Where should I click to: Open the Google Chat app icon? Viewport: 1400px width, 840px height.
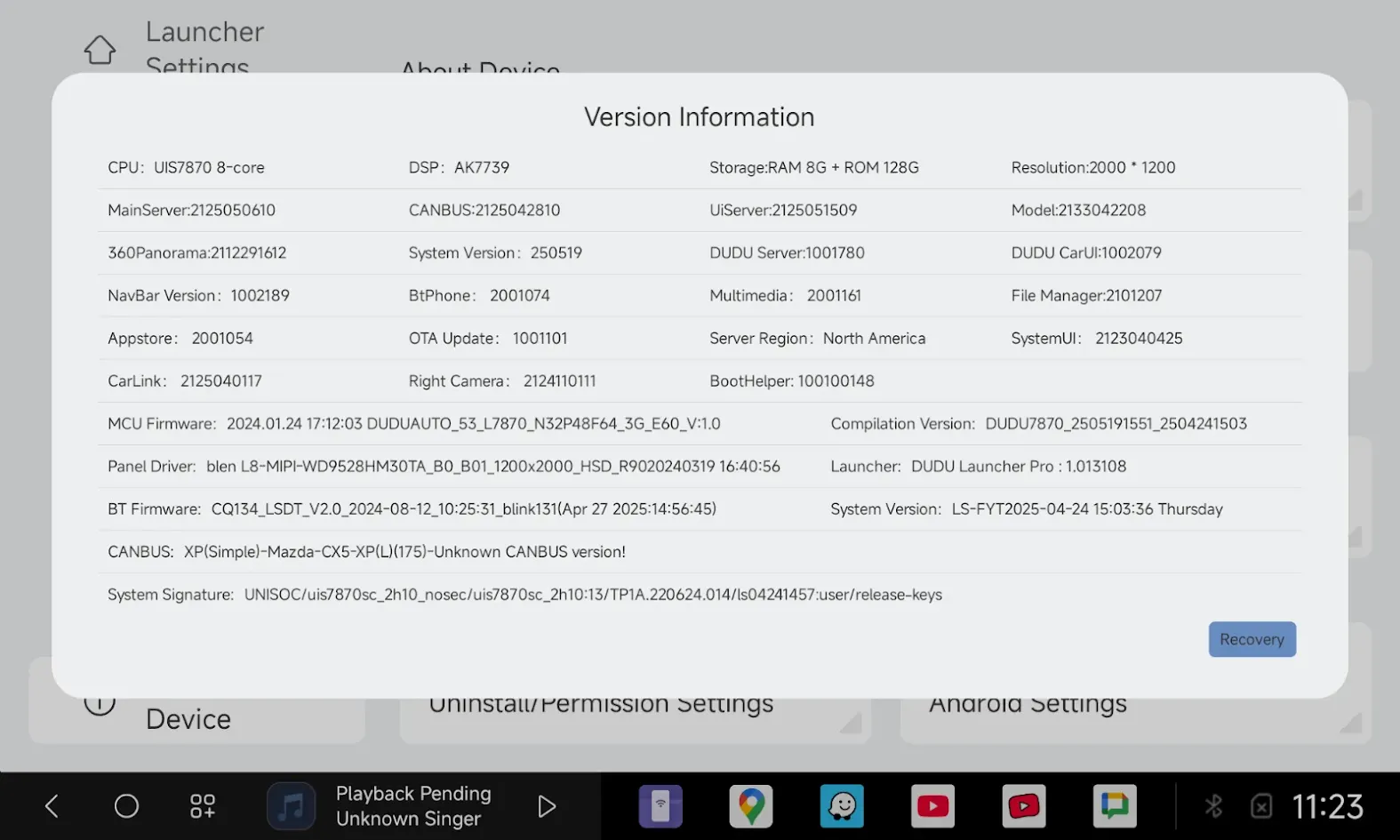(1115, 806)
